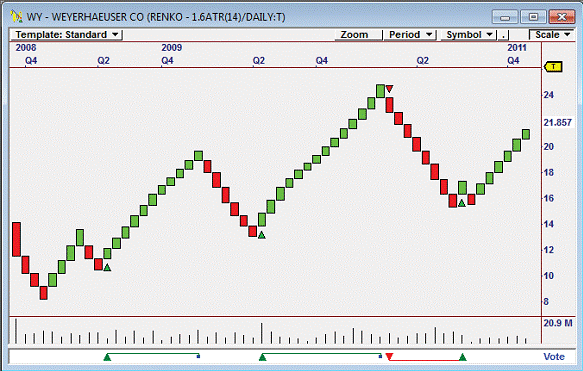Click the 20.9 M volume label
The height and width of the screenshot is (371, 583).
point(558,323)
